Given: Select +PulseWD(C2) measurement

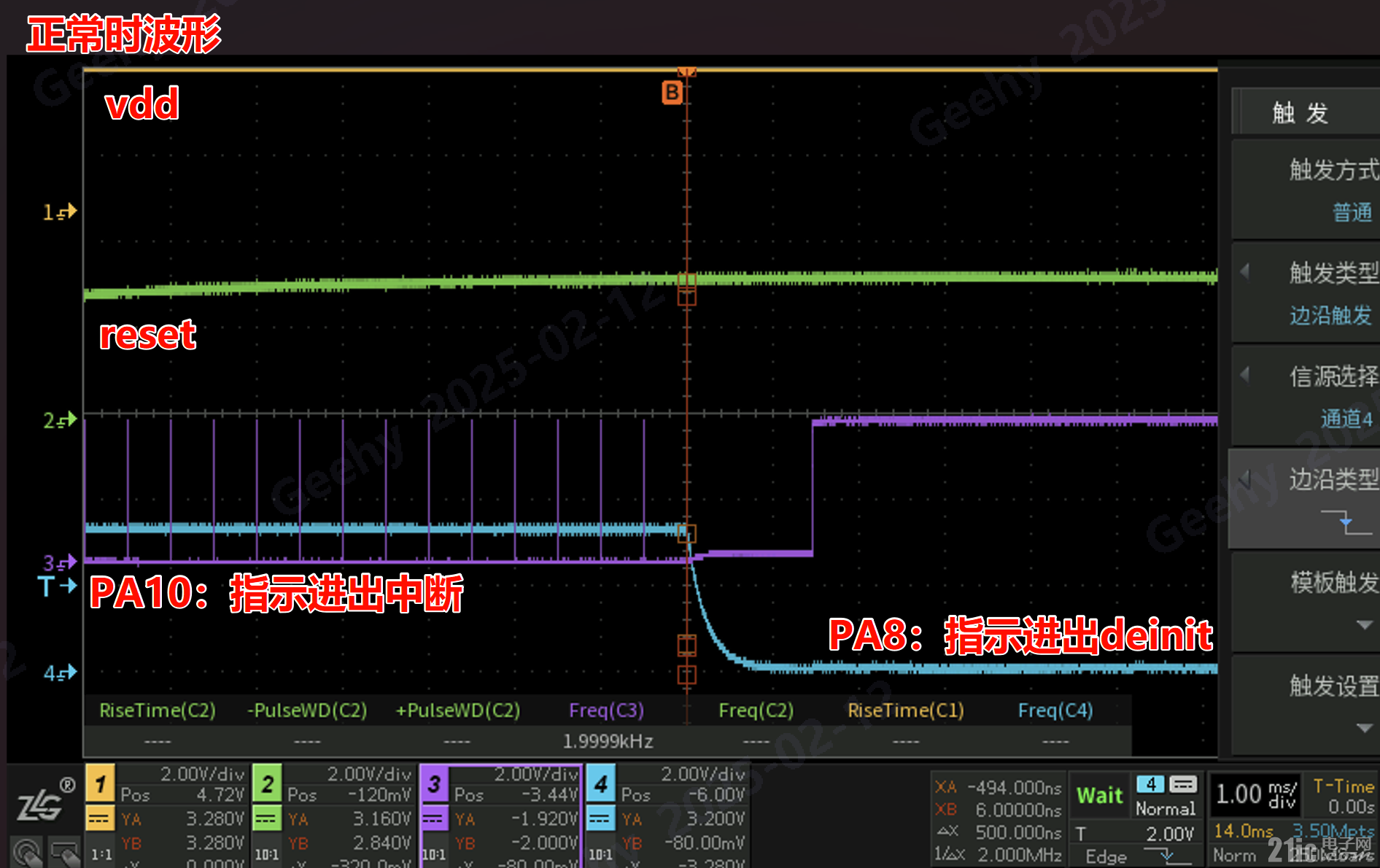Looking at the screenshot, I should coord(457,710).
